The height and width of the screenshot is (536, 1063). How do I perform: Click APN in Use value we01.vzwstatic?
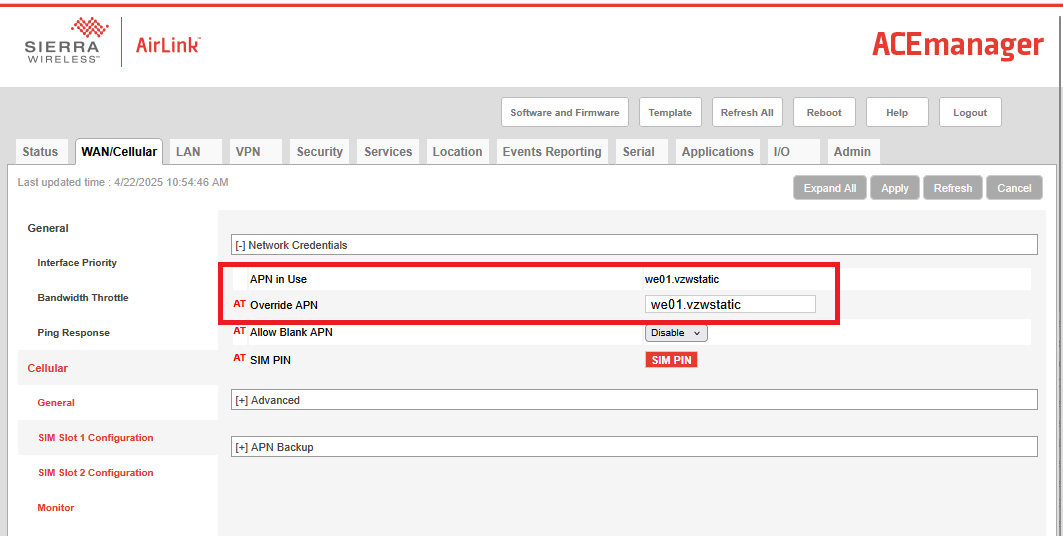(682, 279)
